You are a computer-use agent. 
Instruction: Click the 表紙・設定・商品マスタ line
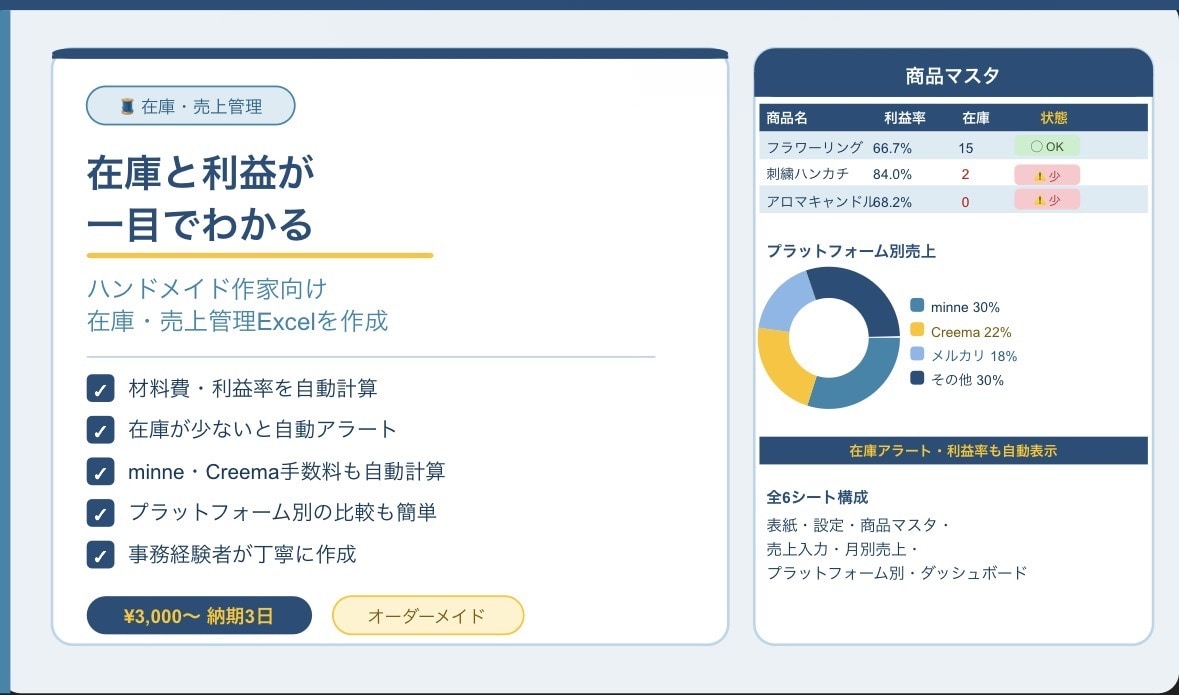point(858,525)
